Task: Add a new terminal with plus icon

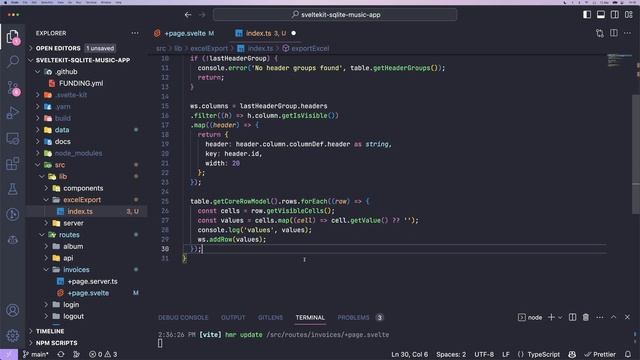Action: click(x=551, y=317)
